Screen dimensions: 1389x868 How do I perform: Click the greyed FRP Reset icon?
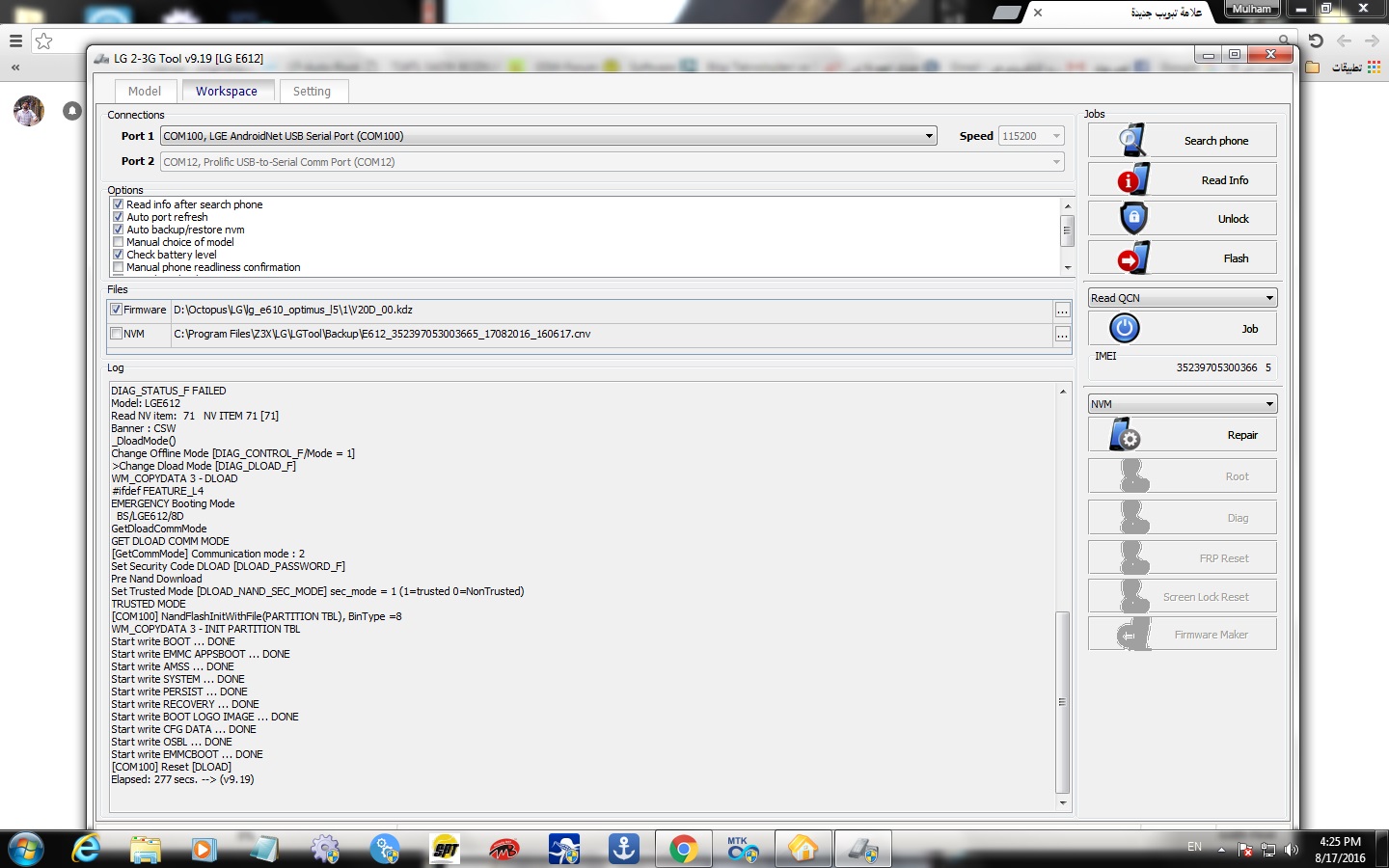click(1135, 558)
